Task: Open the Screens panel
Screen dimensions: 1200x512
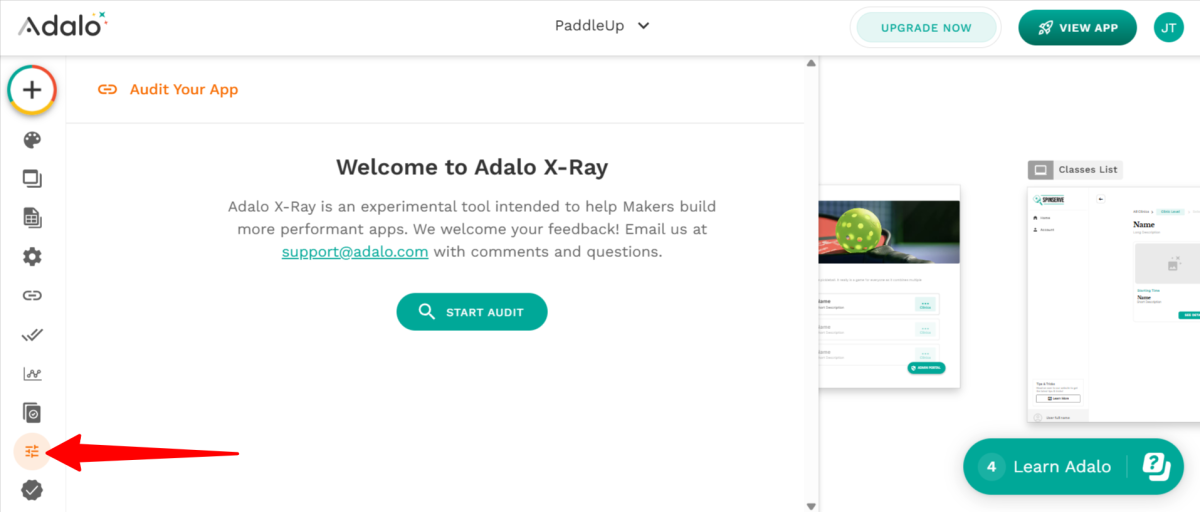Action: pos(32,179)
